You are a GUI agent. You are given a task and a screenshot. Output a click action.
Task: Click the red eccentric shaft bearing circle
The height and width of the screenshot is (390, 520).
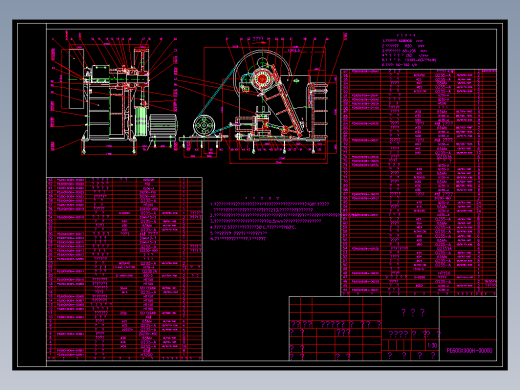coord(262,79)
